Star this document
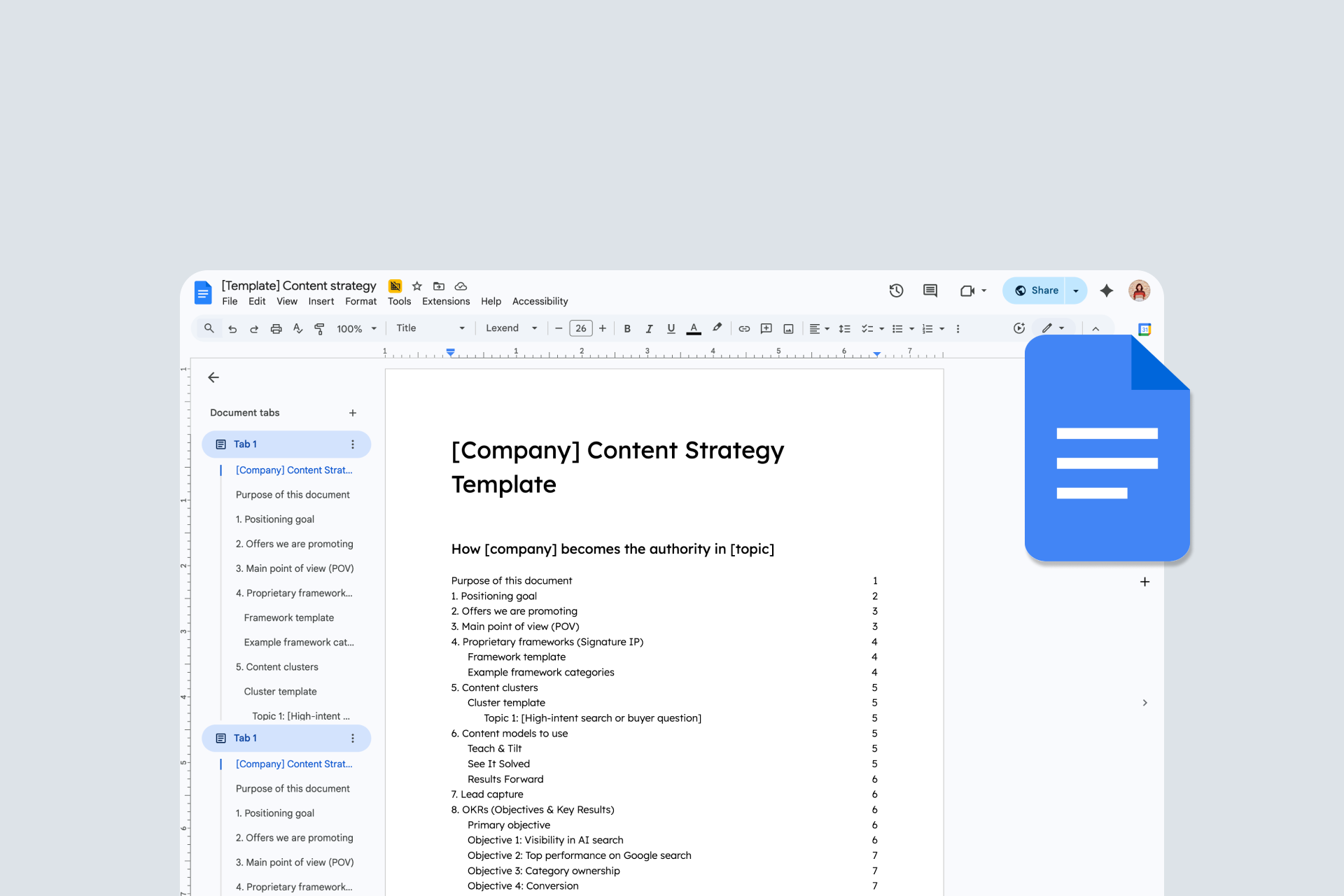Image resolution: width=1344 pixels, height=896 pixels. point(417,286)
